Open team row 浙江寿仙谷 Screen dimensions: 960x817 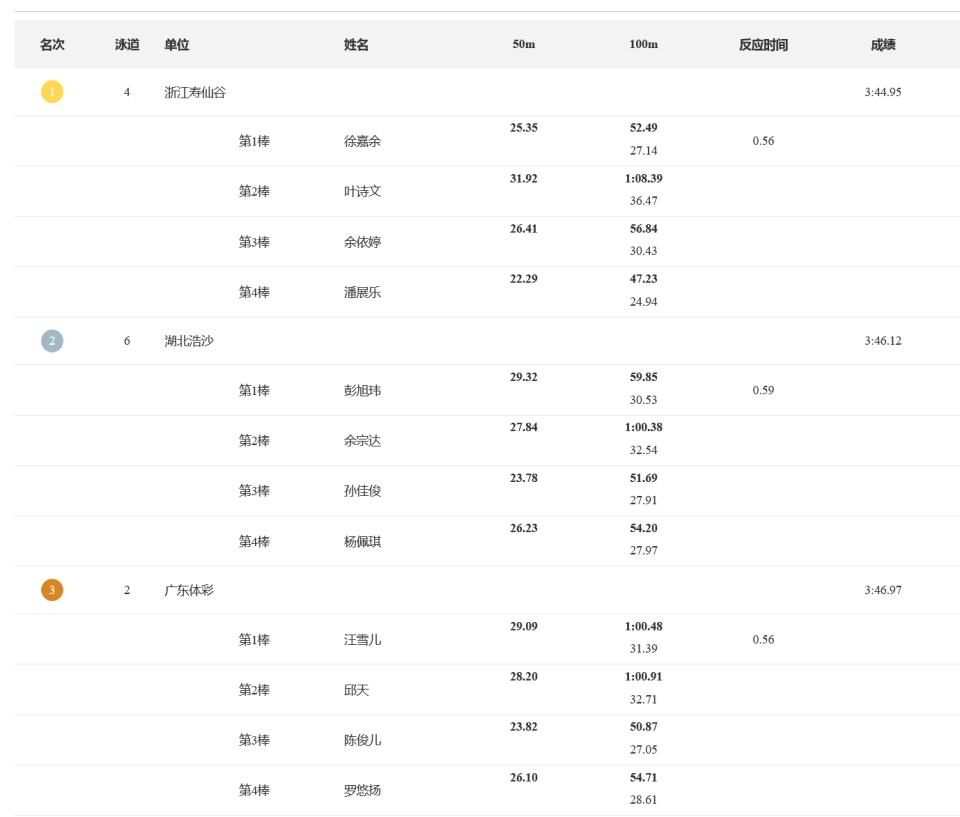pyautogui.click(x=487, y=92)
